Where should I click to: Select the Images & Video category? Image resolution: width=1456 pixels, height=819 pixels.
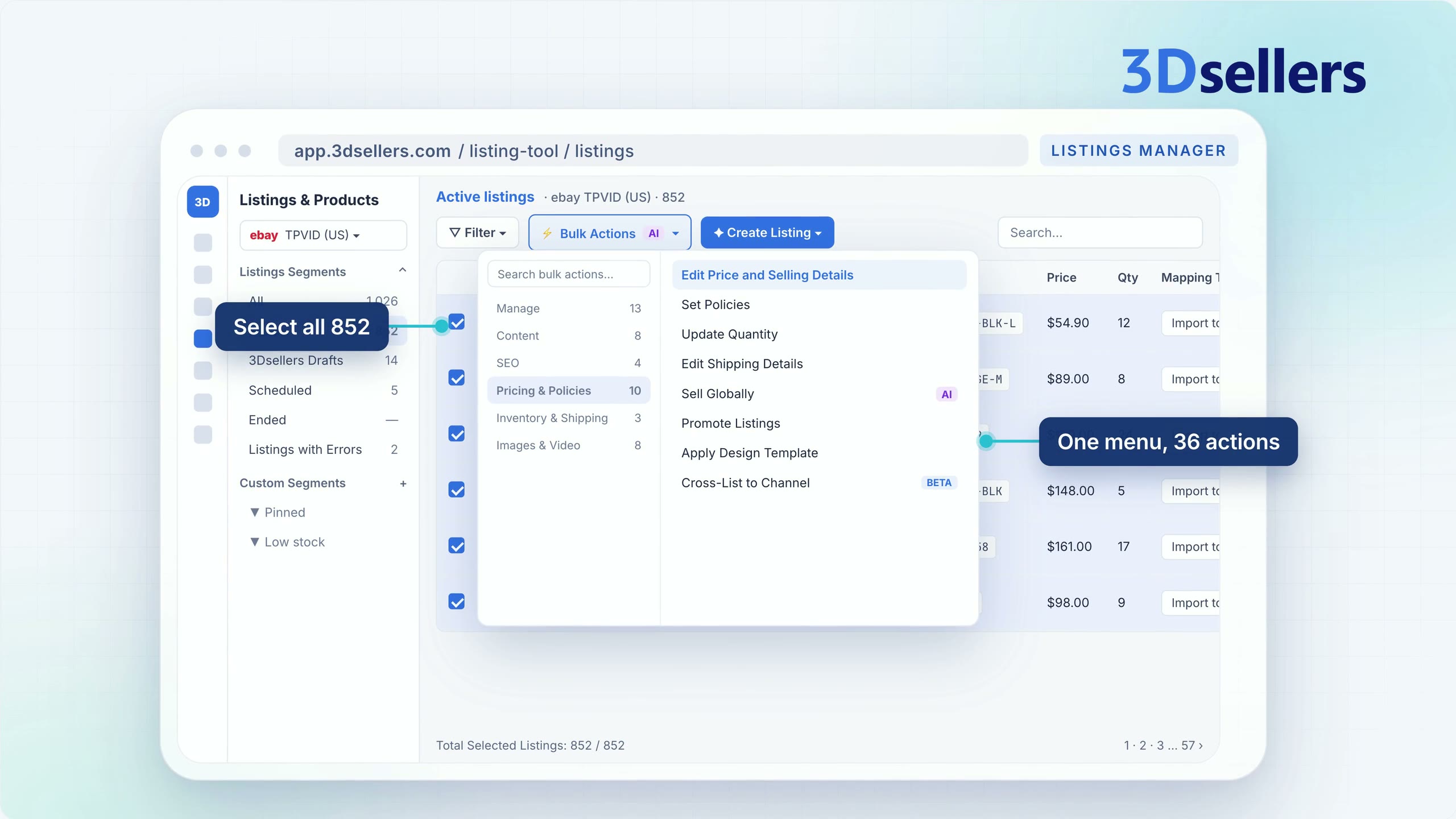tap(569, 445)
